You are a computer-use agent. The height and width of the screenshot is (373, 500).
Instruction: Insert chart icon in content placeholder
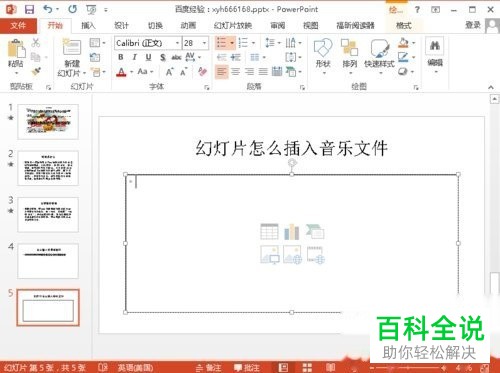pos(292,231)
